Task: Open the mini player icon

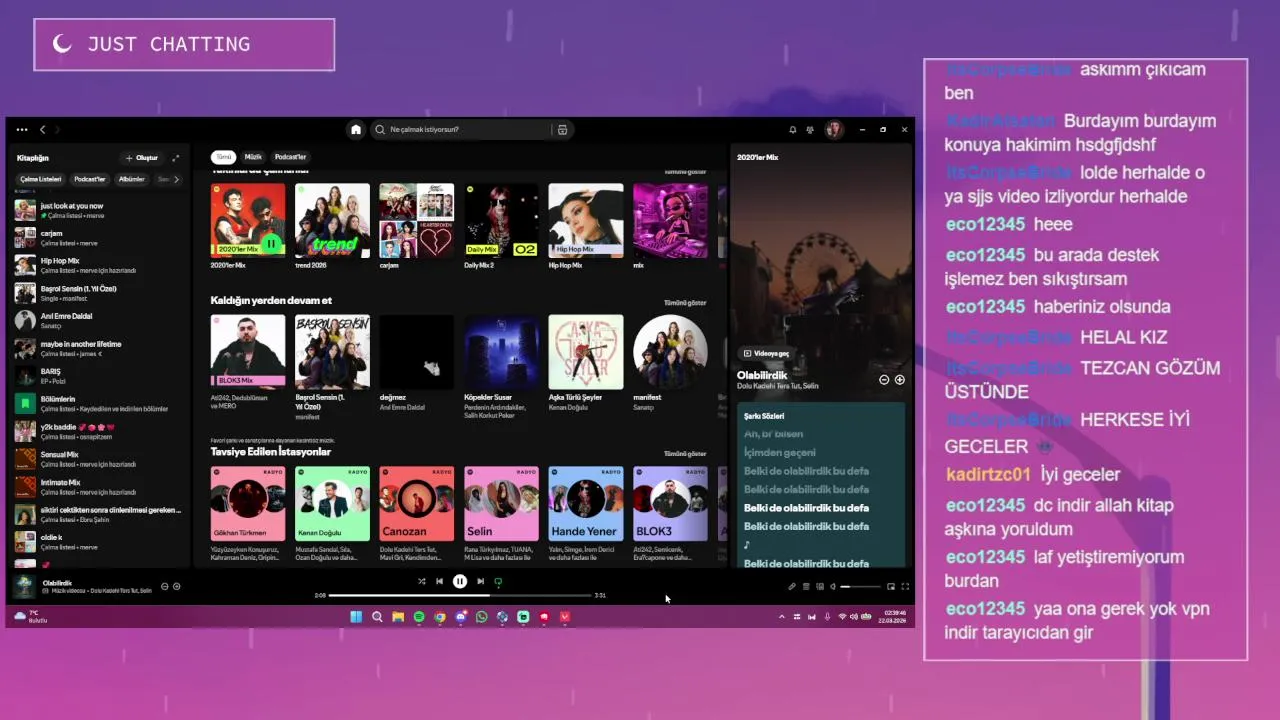Action: pyautogui.click(x=891, y=587)
